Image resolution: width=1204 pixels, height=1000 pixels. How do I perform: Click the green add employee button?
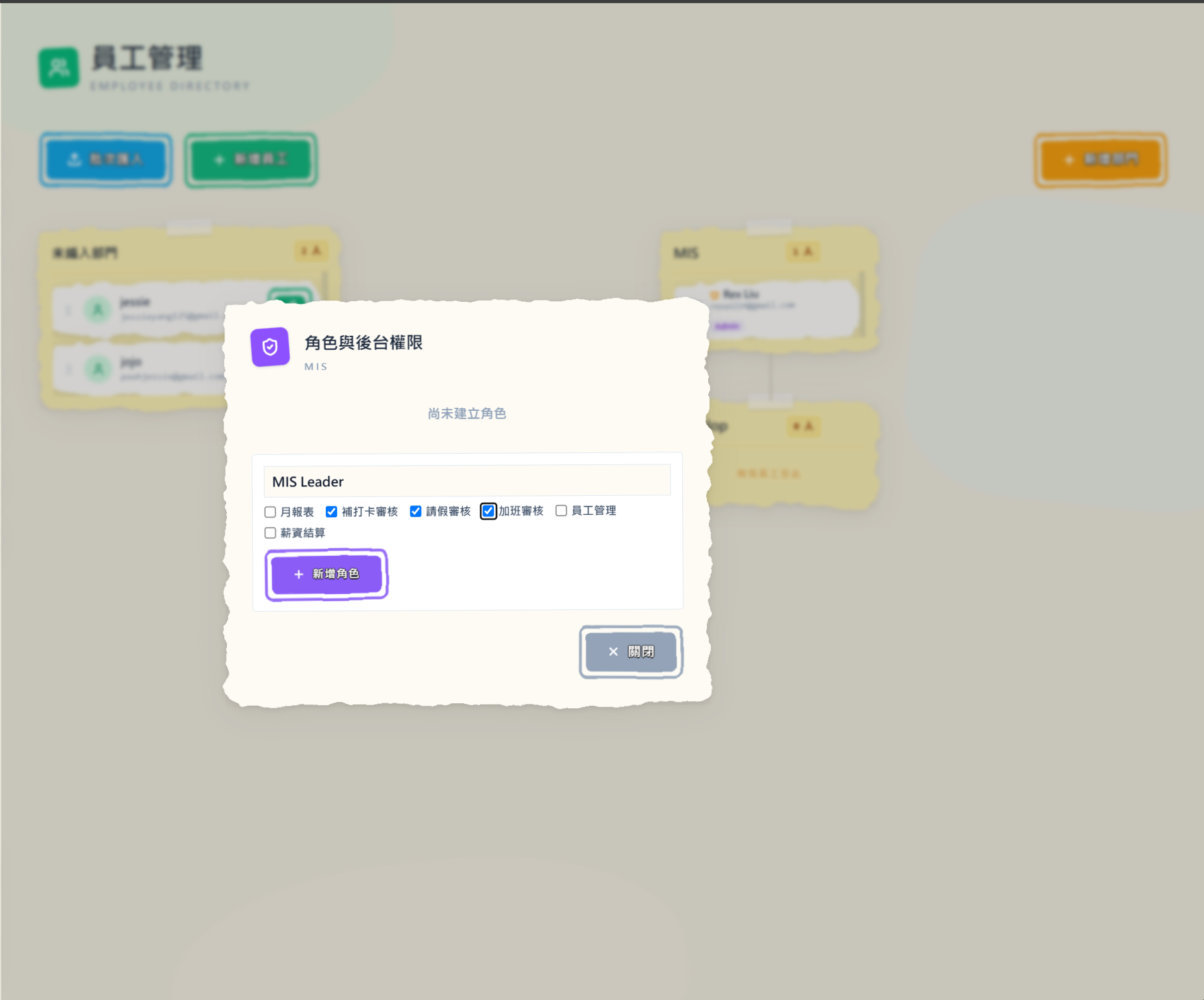tap(251, 159)
